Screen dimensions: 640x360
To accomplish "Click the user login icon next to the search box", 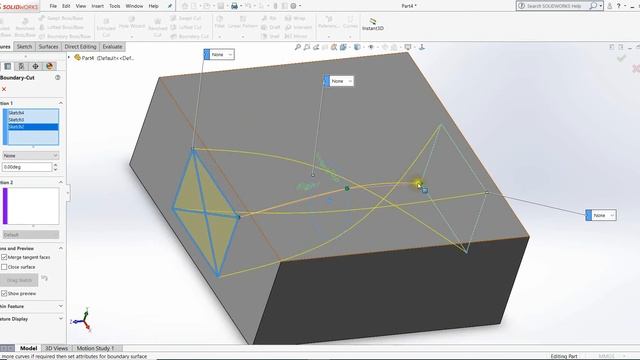I will tap(609, 6).
